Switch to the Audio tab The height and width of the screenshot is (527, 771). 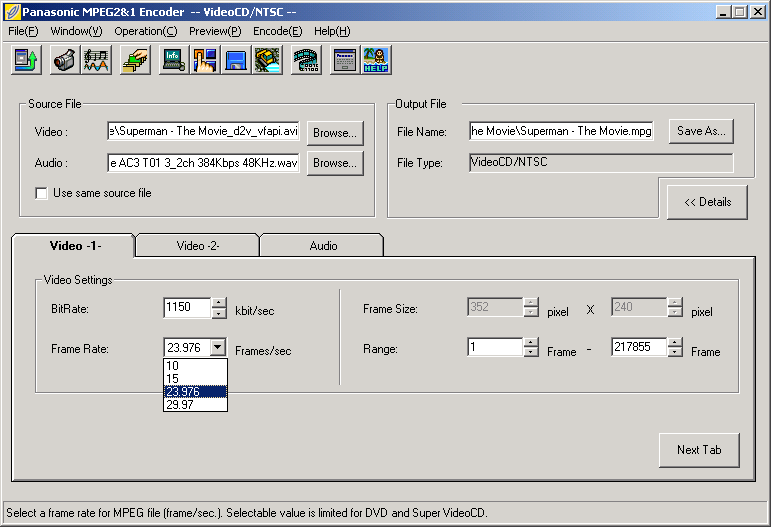[323, 245]
